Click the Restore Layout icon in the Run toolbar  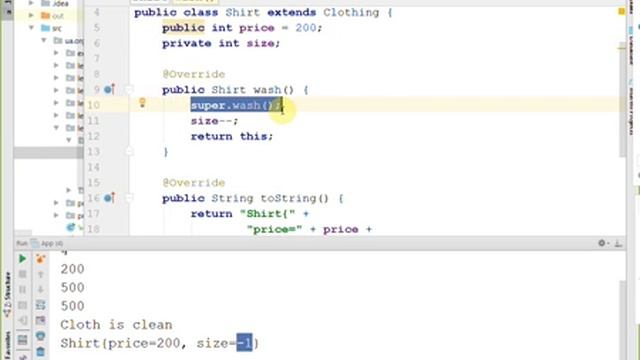(x=22, y=340)
